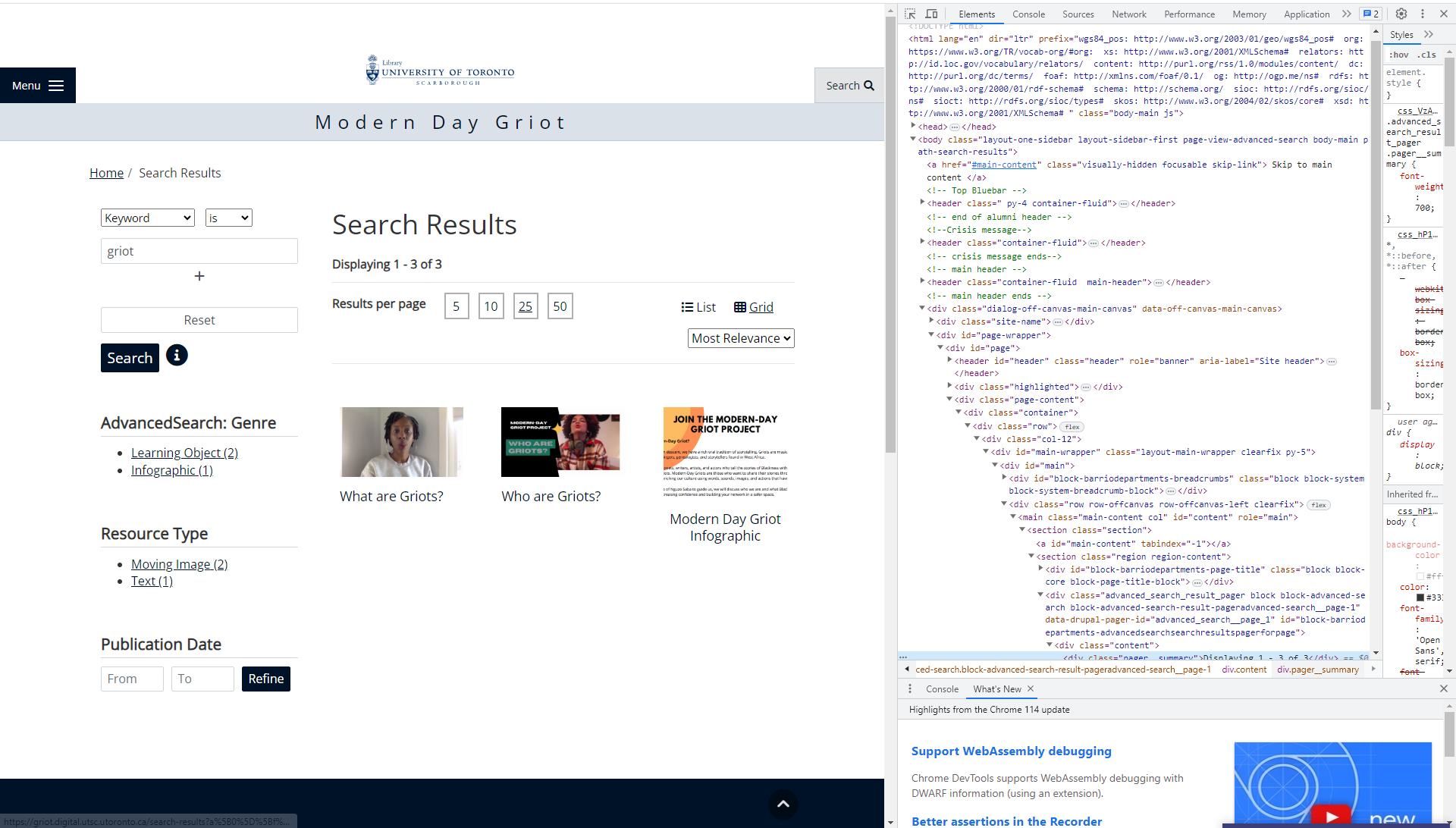Switch results to List view
Screen dimensions: 1456x828
click(698, 307)
